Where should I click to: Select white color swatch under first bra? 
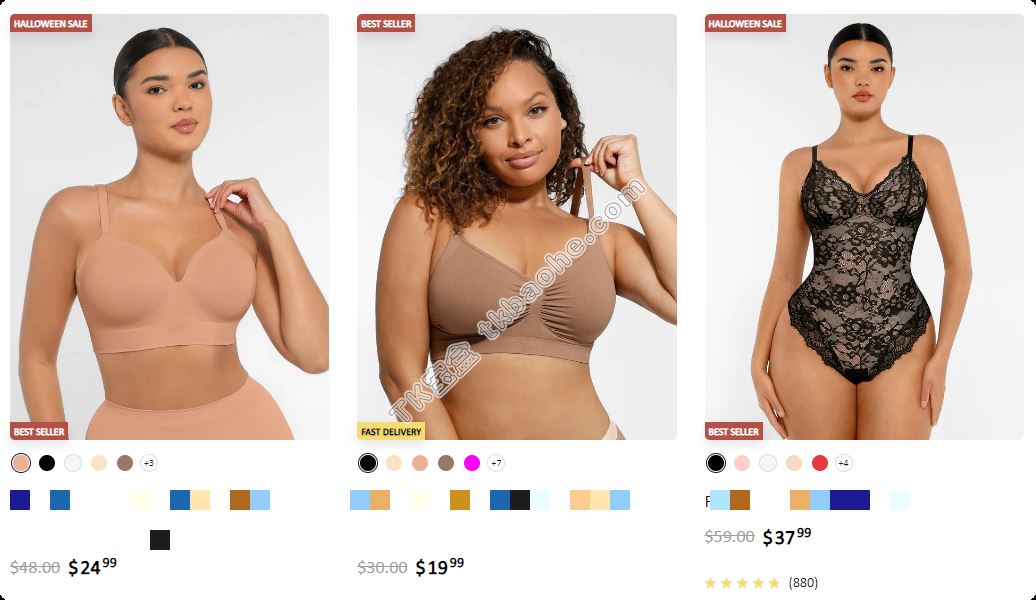click(73, 463)
